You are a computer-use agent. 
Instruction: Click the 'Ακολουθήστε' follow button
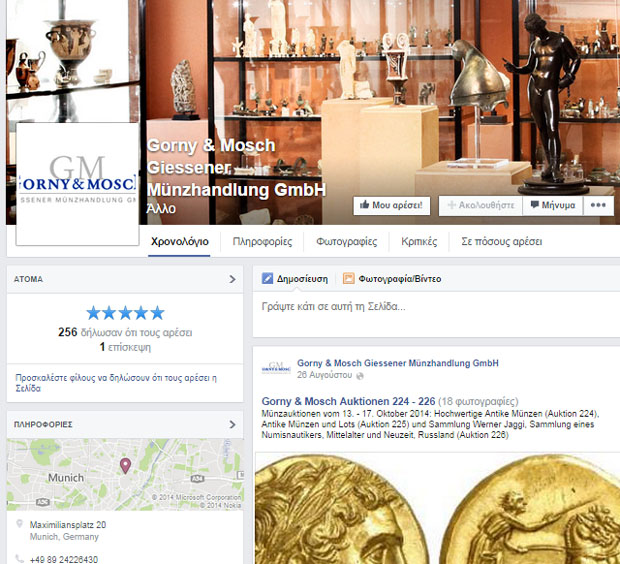click(x=480, y=205)
